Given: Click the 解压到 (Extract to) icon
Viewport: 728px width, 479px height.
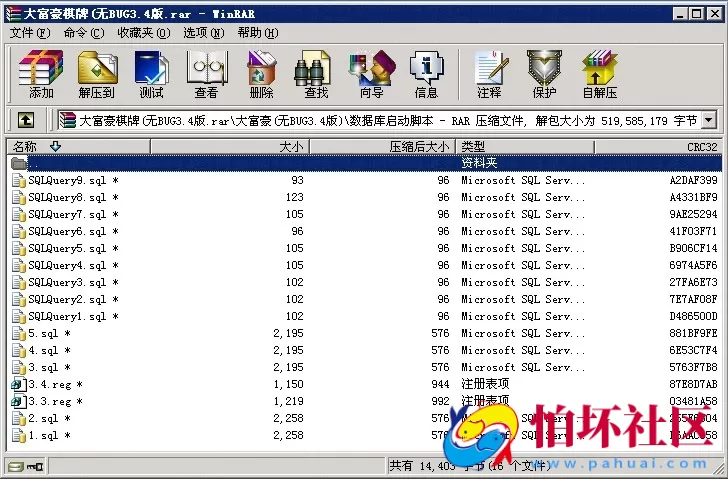Looking at the screenshot, I should click(97, 73).
